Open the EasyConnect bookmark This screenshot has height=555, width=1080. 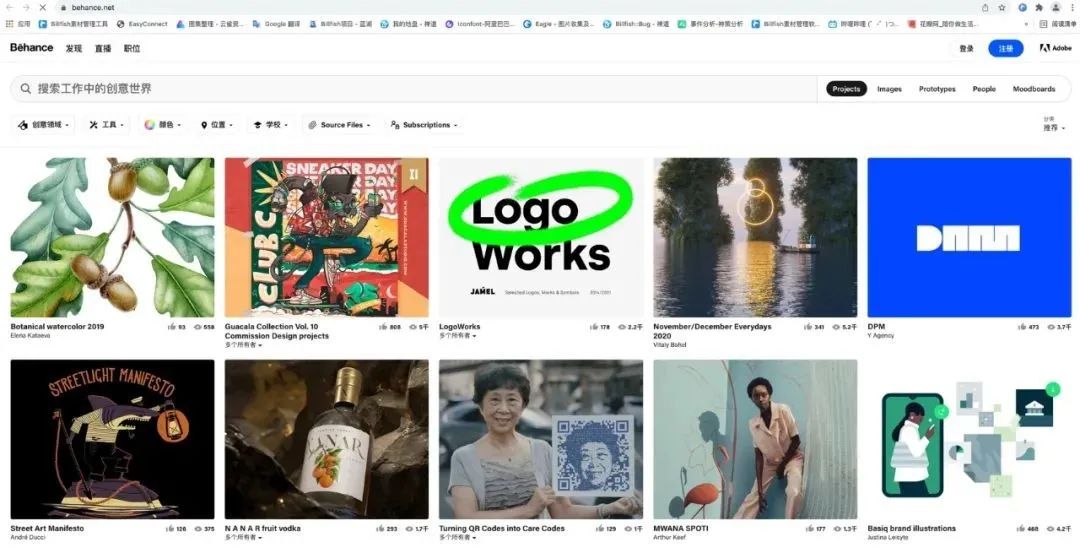[x=143, y=23]
